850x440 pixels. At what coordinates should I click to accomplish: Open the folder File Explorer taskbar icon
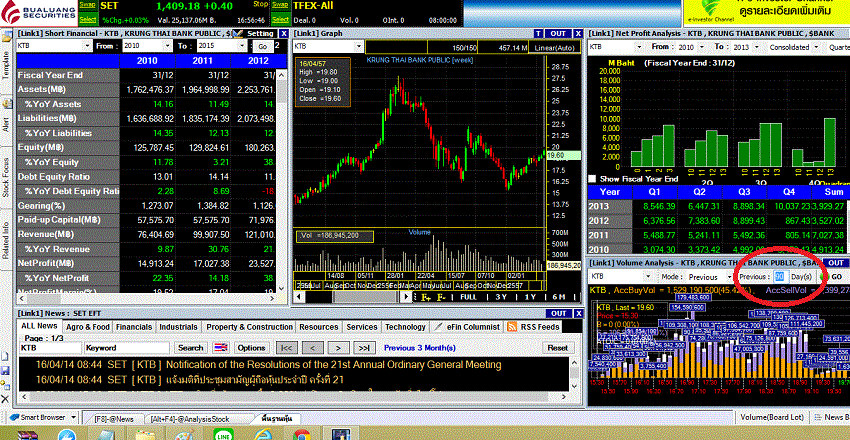pos(145,435)
